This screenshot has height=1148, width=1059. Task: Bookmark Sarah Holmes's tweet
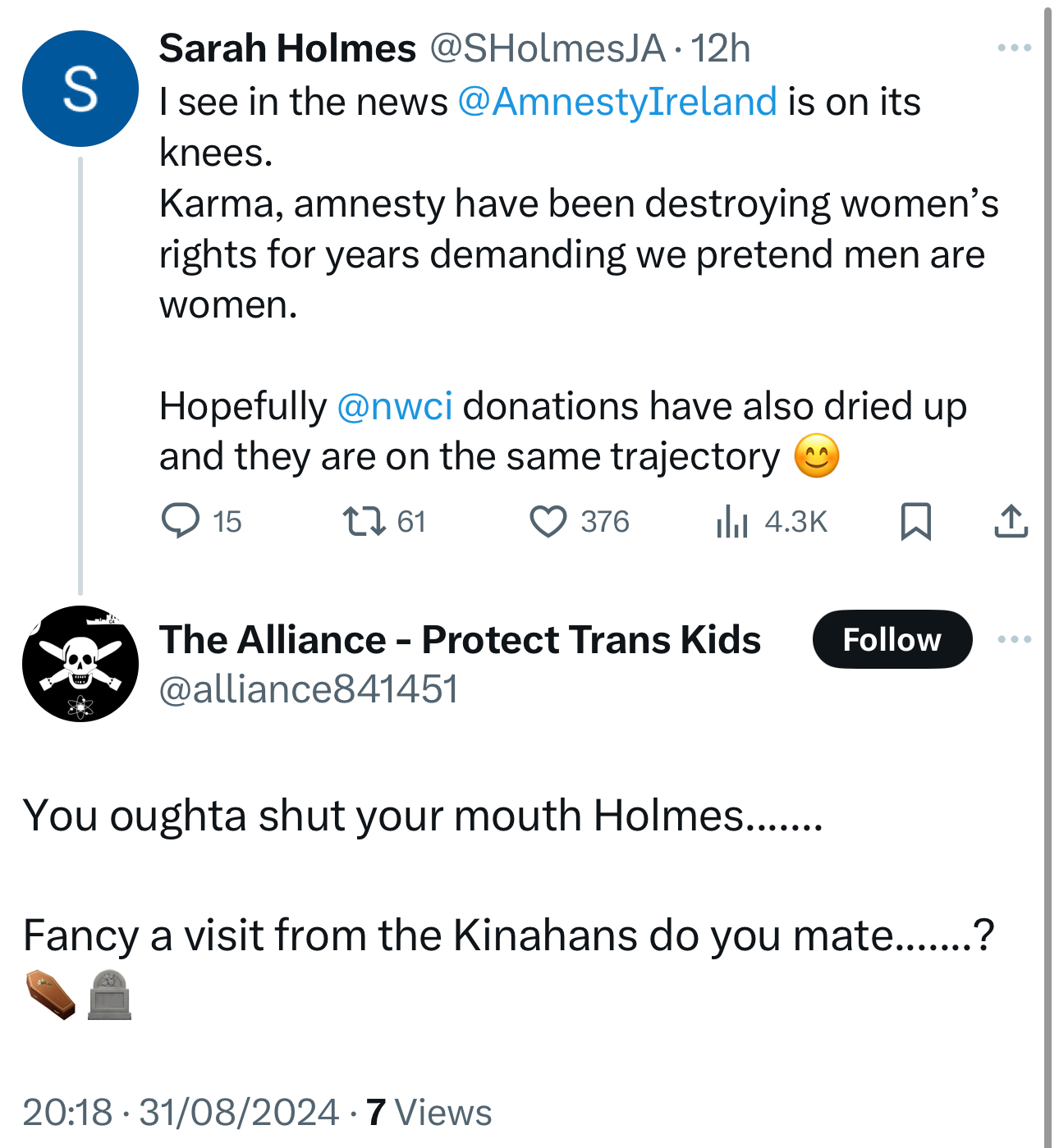pos(915,521)
